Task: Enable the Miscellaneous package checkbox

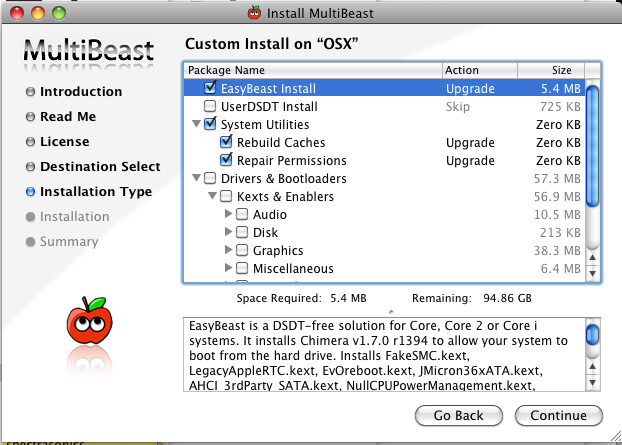Action: click(242, 268)
